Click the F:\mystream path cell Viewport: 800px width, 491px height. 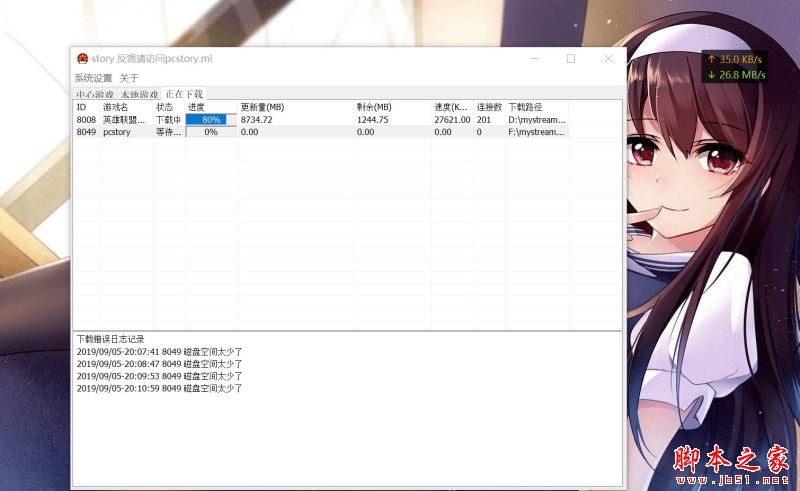pyautogui.click(x=536, y=132)
